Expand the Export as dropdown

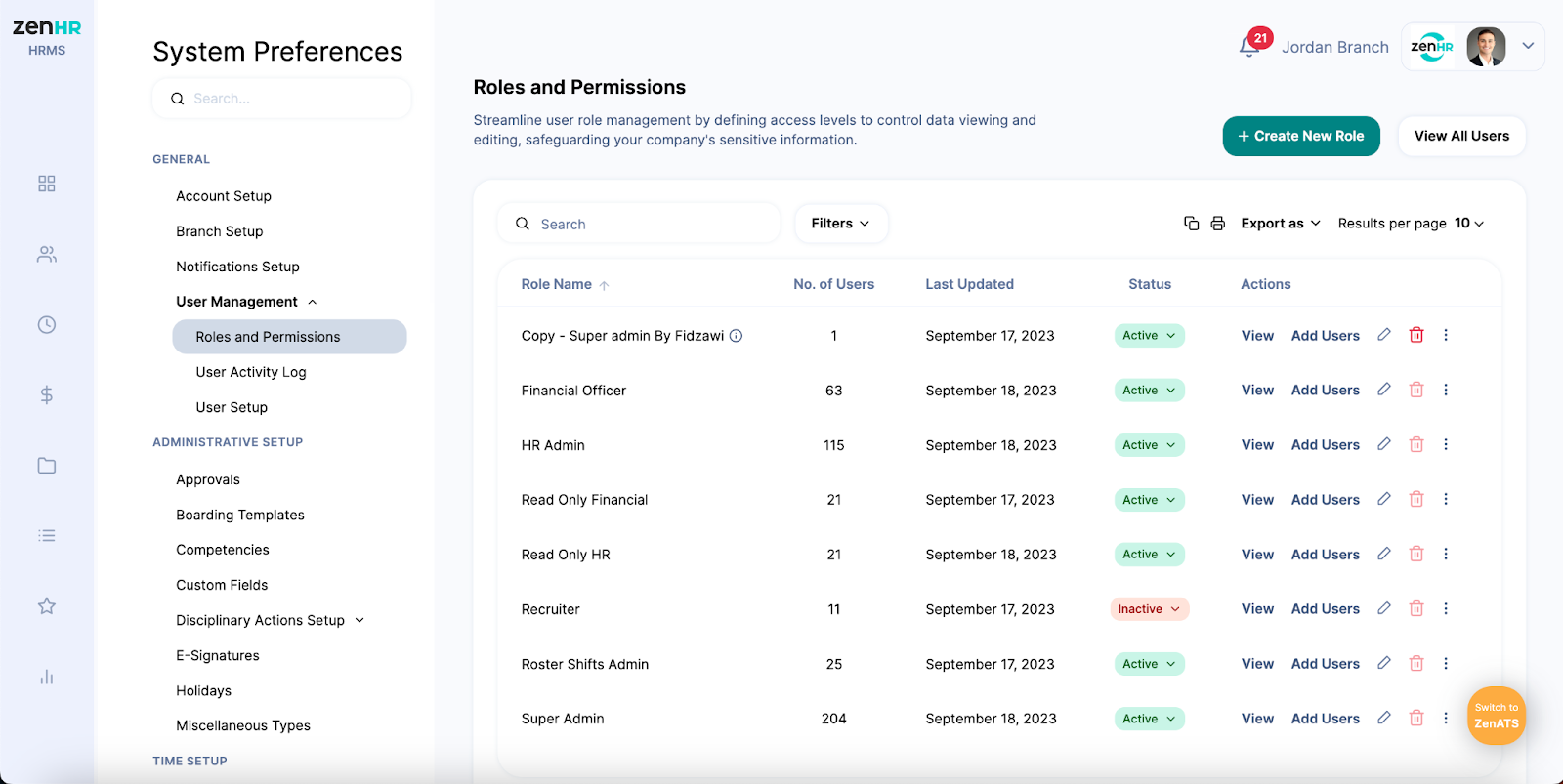tap(1280, 224)
